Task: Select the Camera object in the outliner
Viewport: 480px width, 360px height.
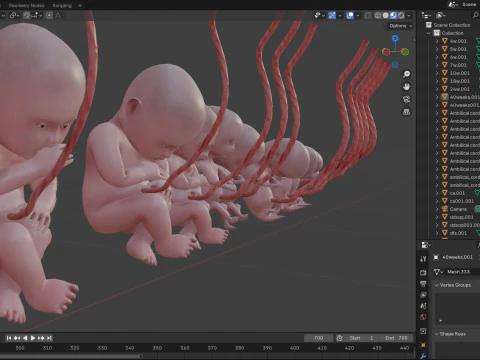Action: coord(458,209)
